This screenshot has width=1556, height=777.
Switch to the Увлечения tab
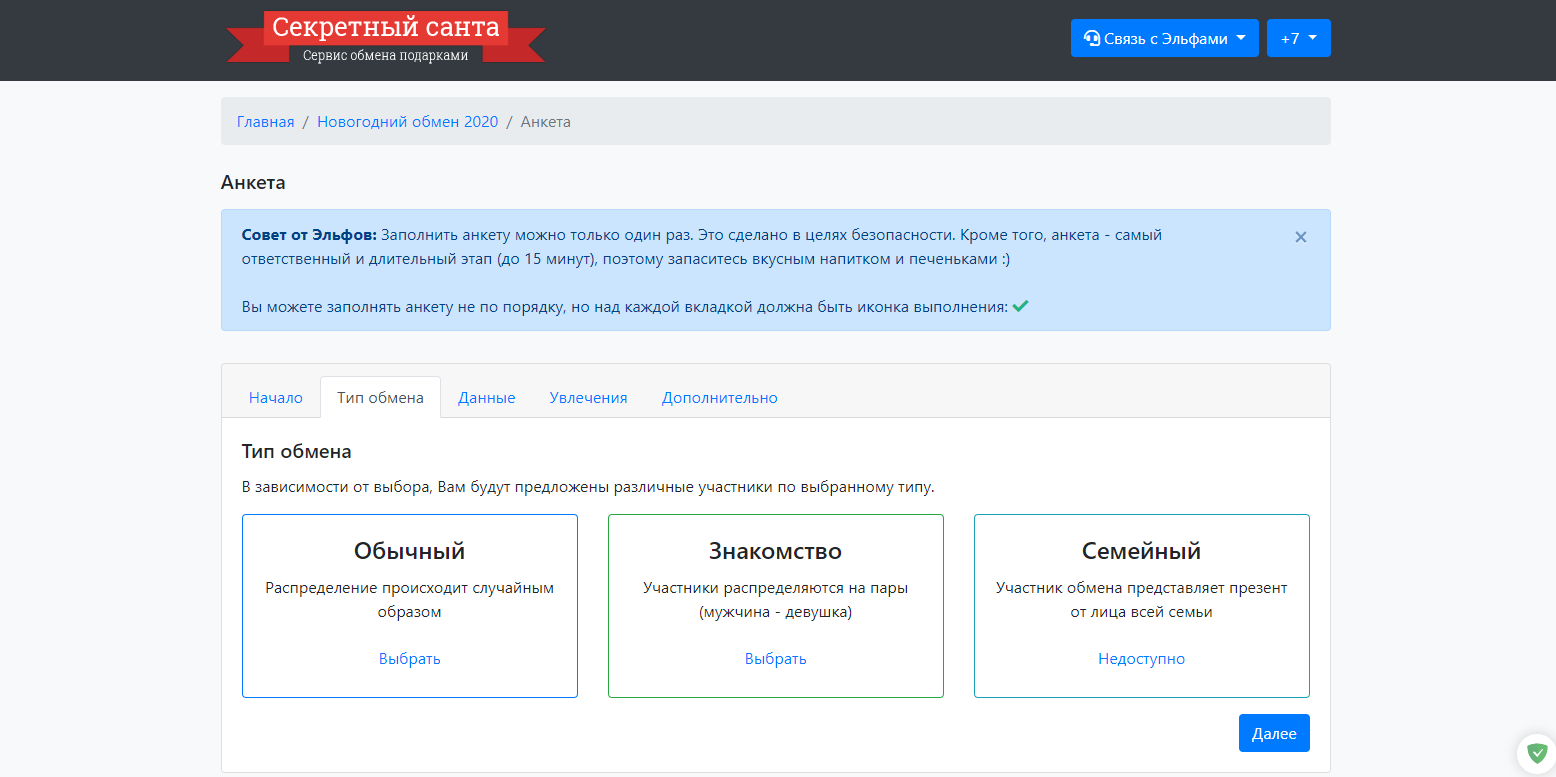[588, 397]
